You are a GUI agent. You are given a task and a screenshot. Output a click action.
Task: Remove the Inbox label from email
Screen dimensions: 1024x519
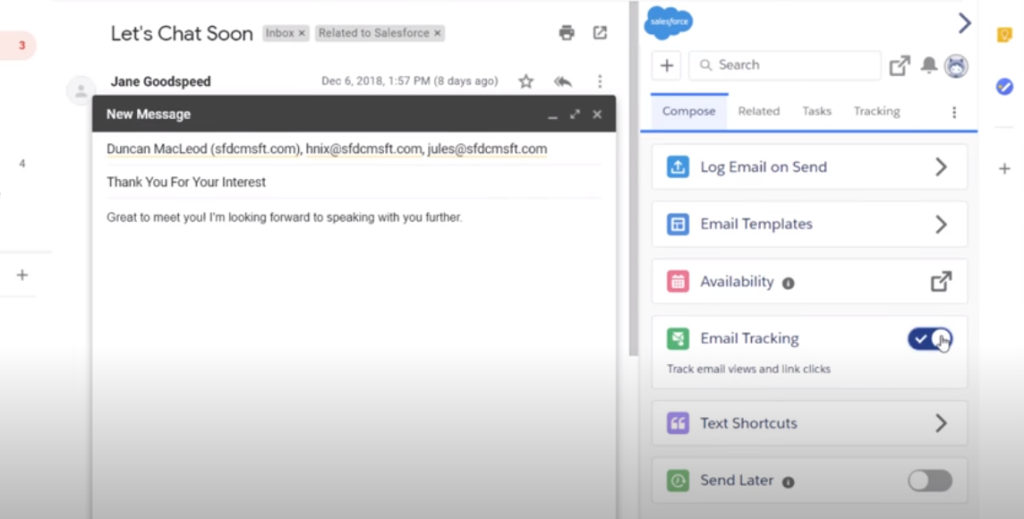pos(302,33)
